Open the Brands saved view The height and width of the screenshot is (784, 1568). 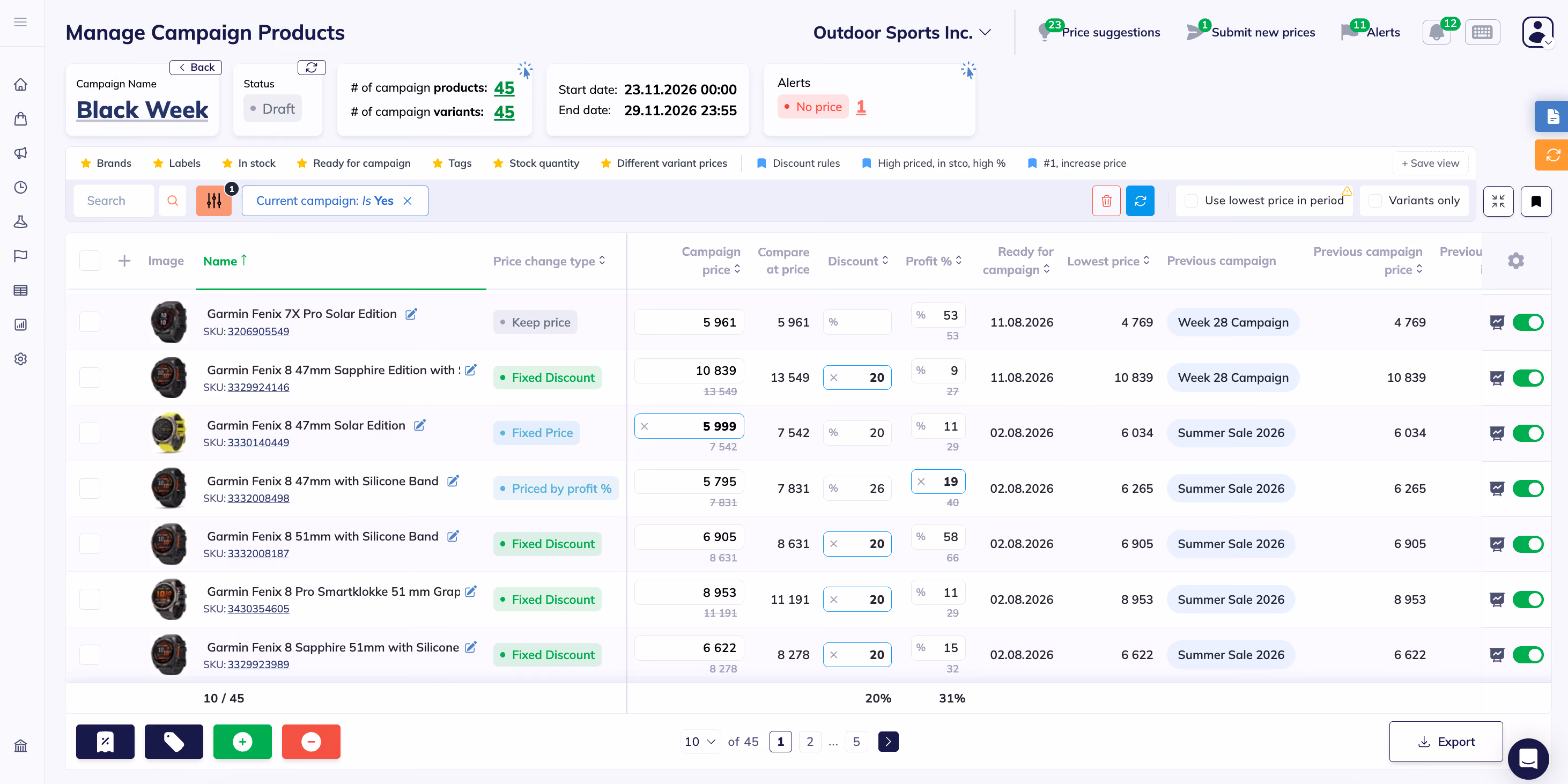click(106, 163)
